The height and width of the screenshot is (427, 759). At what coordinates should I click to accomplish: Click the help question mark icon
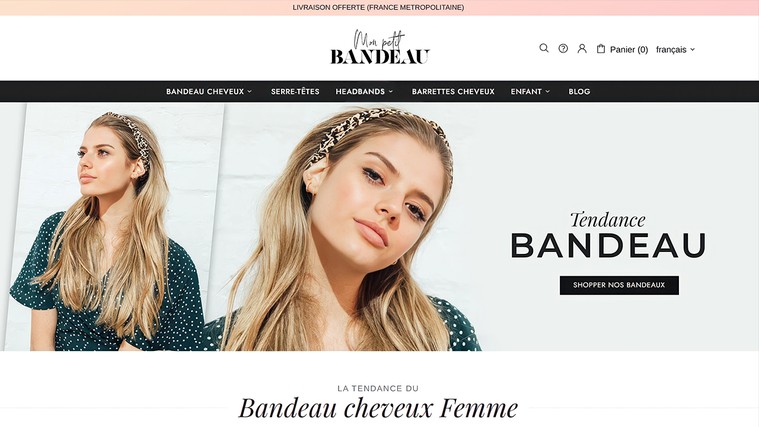point(563,48)
